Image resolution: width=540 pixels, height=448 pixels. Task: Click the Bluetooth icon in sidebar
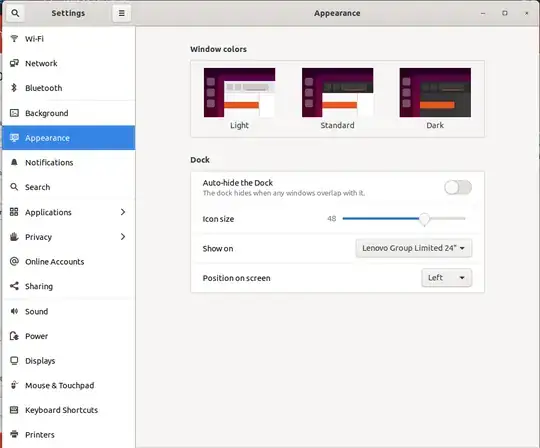click(x=14, y=88)
